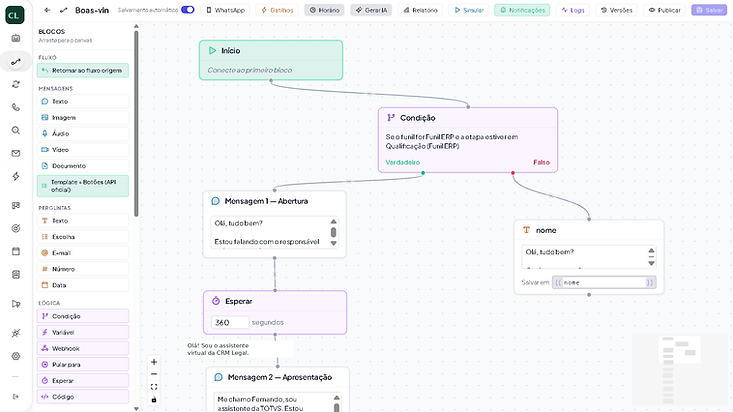Select the E-mail question block

83,253
